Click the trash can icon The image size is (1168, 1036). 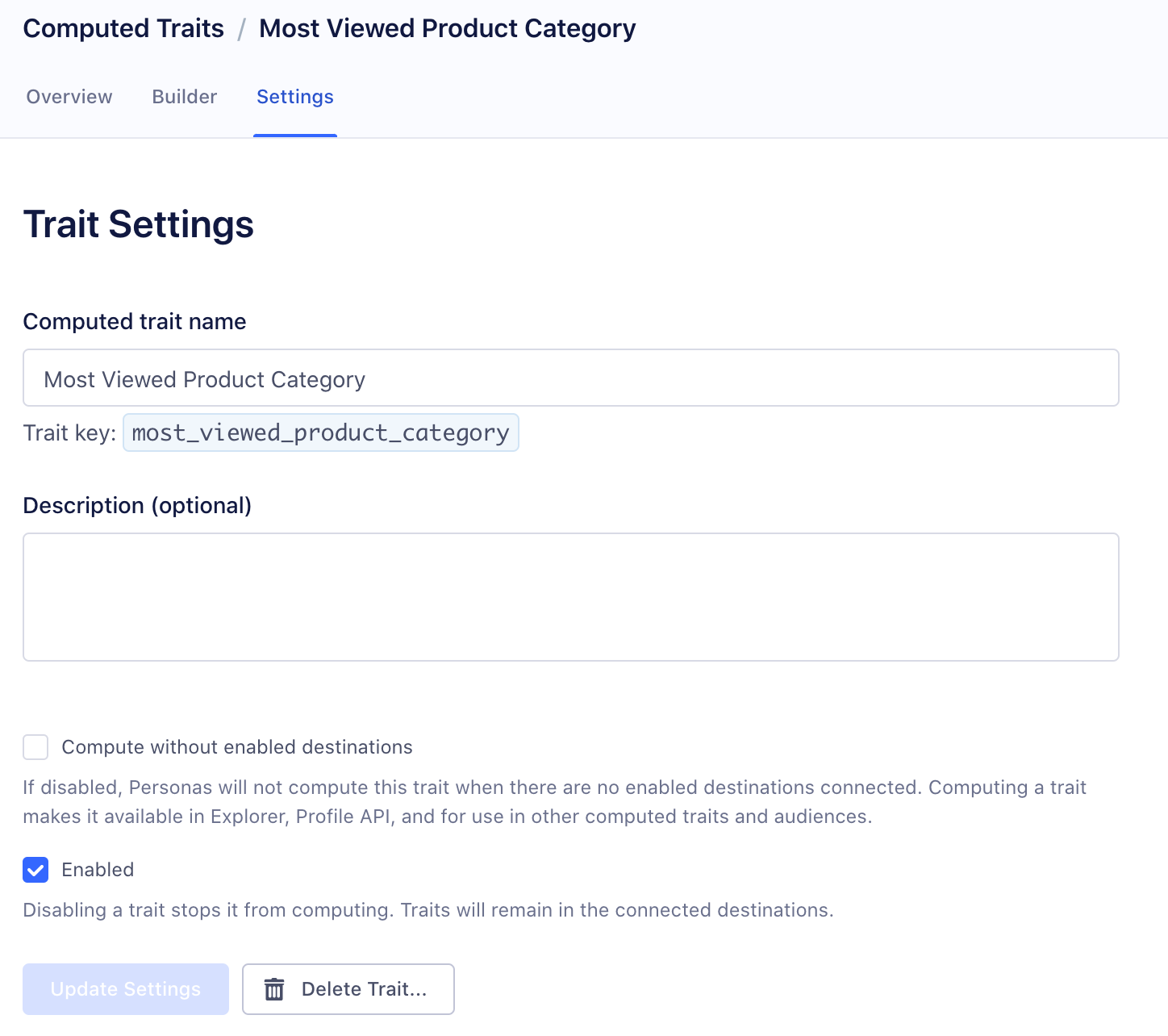click(x=274, y=989)
